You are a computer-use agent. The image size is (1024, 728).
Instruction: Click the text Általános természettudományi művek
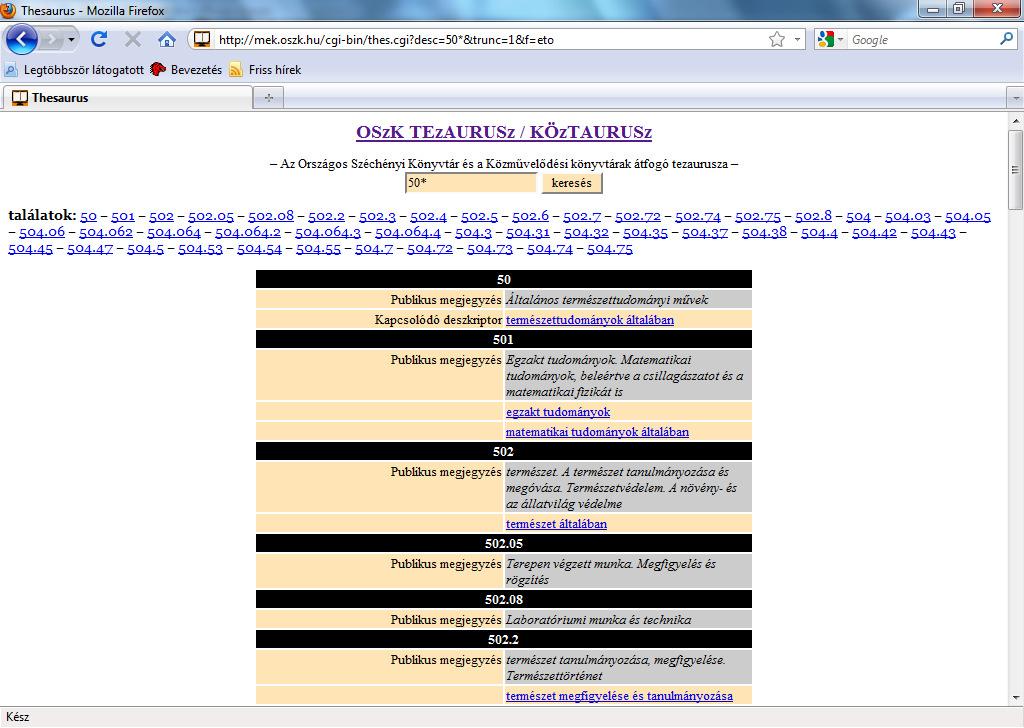[607, 300]
